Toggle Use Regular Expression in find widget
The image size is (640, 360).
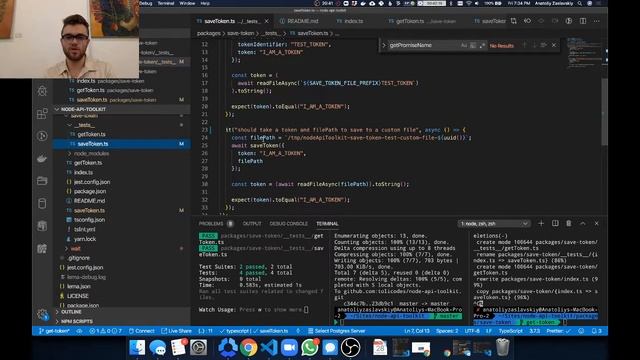pos(482,45)
